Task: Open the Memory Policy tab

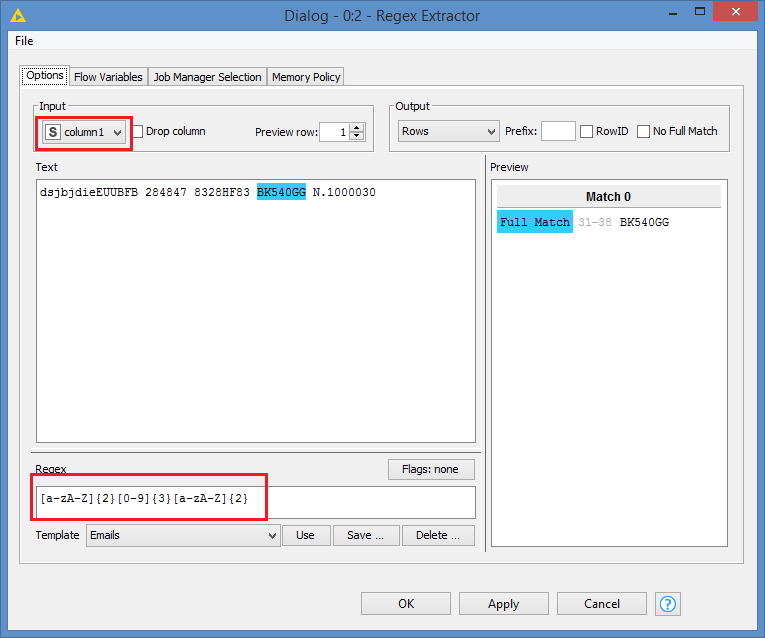Action: pos(306,77)
